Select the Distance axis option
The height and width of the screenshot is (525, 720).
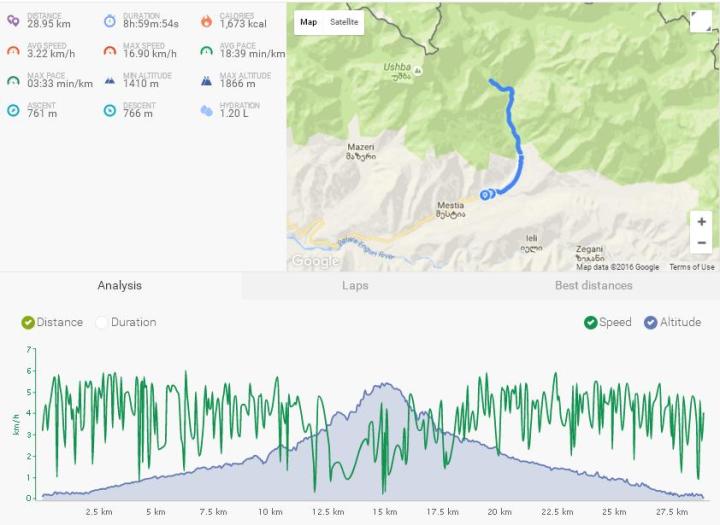coord(28,323)
